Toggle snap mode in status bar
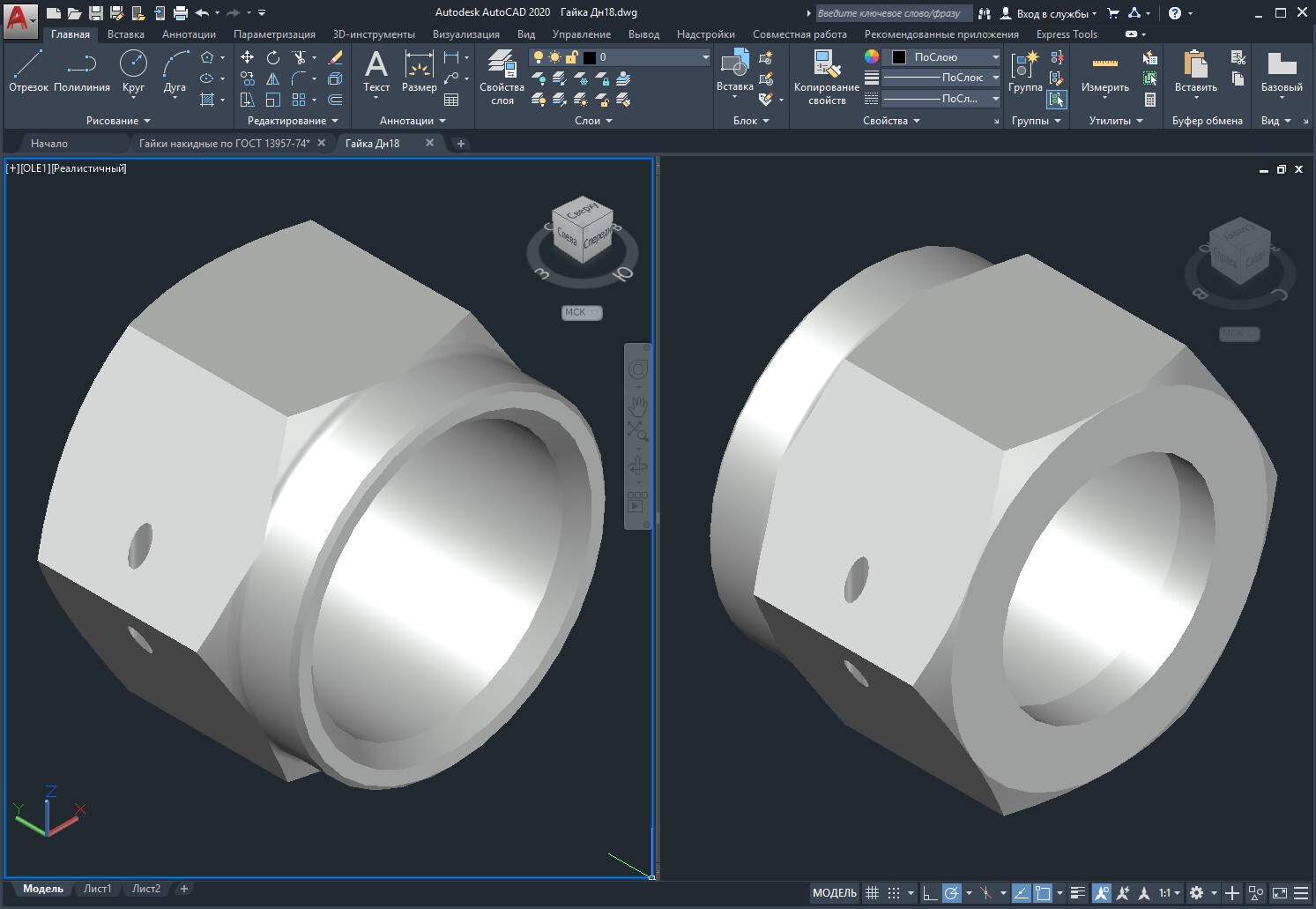The width and height of the screenshot is (1316, 909). coord(893,893)
